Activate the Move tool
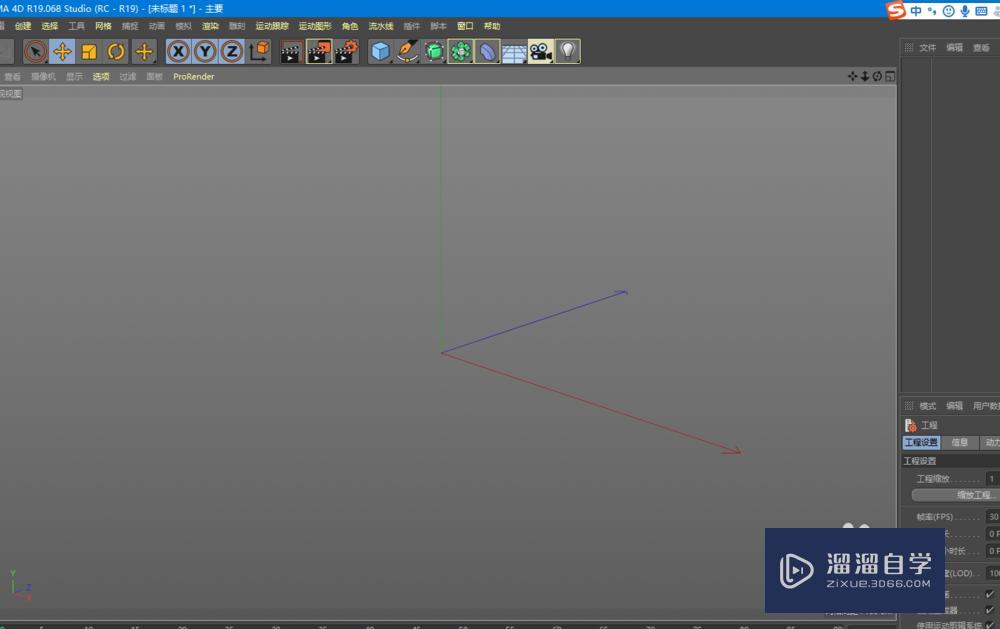1000x629 pixels. (62, 52)
